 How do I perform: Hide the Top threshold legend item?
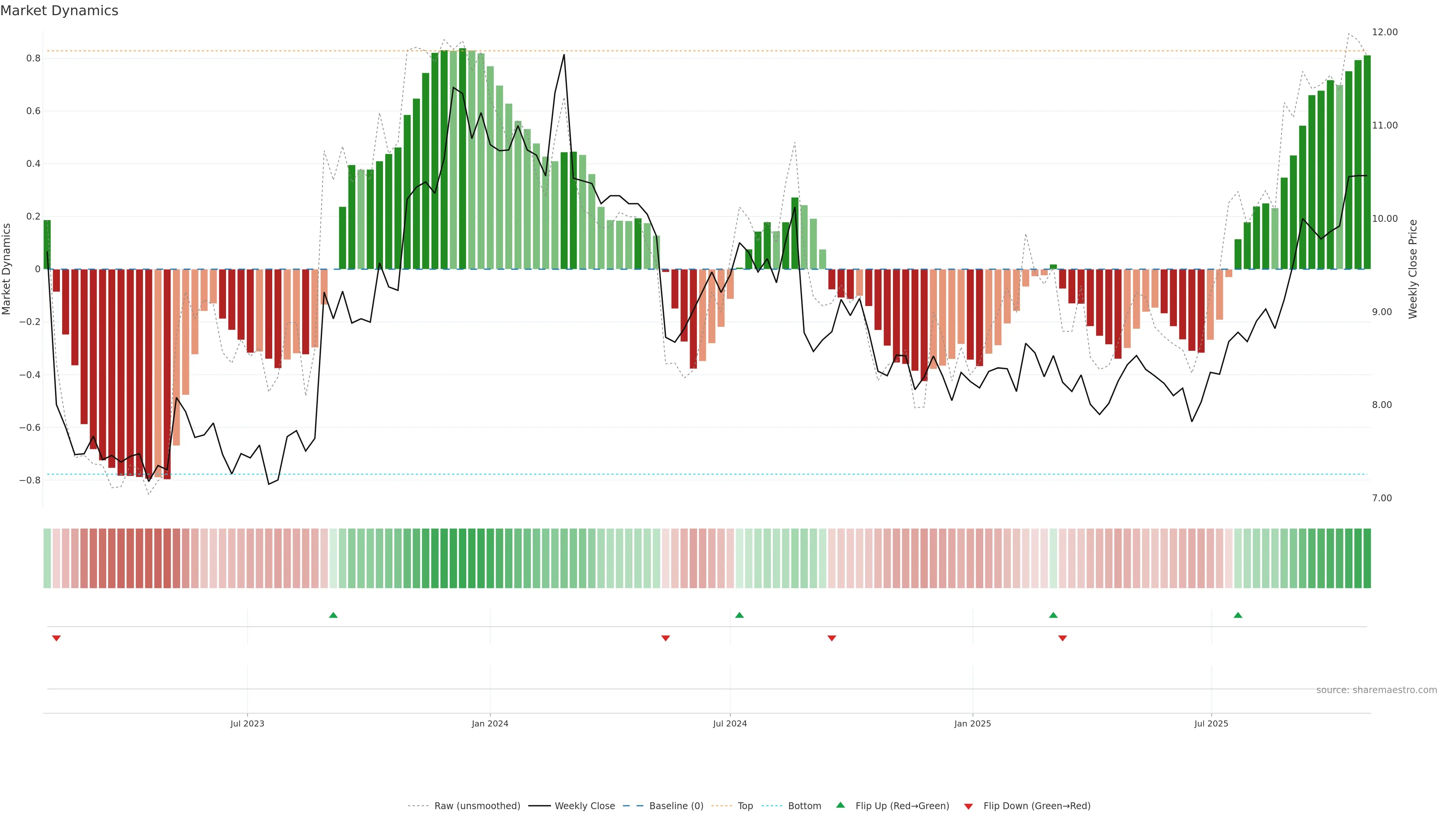click(x=745, y=806)
